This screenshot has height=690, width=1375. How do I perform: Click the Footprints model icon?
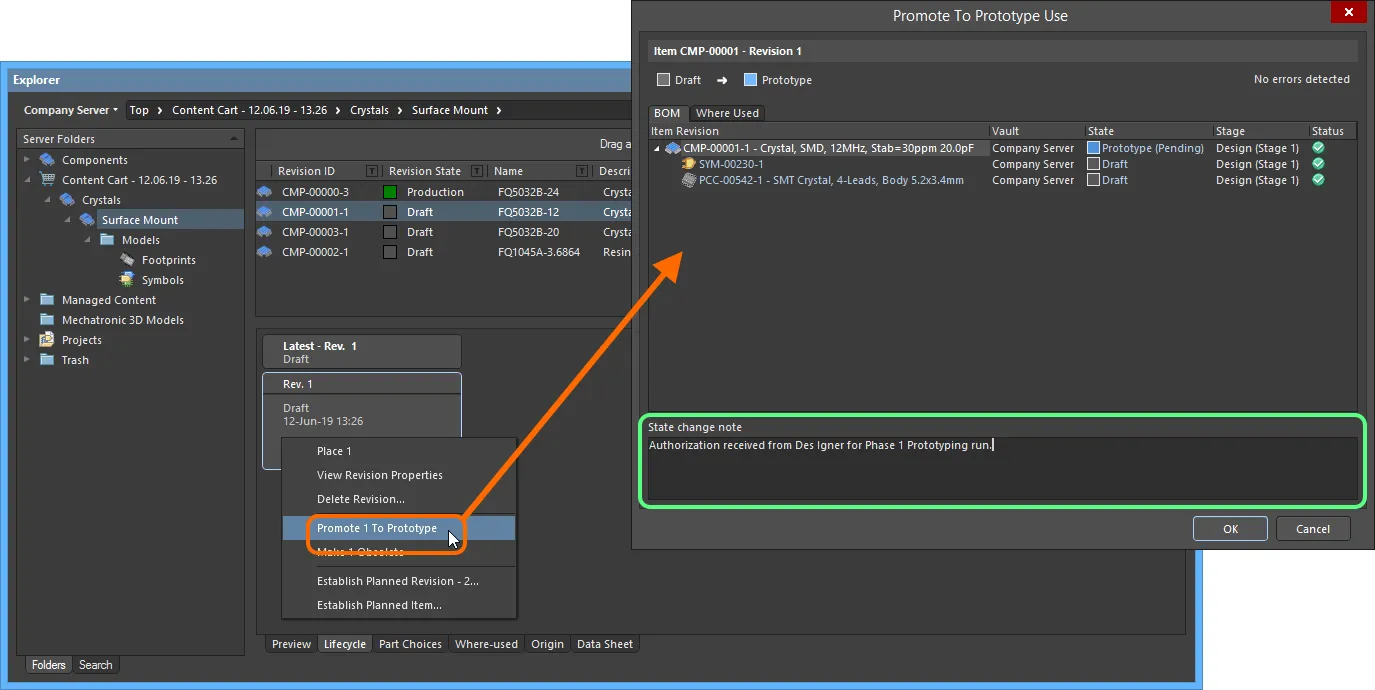pos(127,260)
